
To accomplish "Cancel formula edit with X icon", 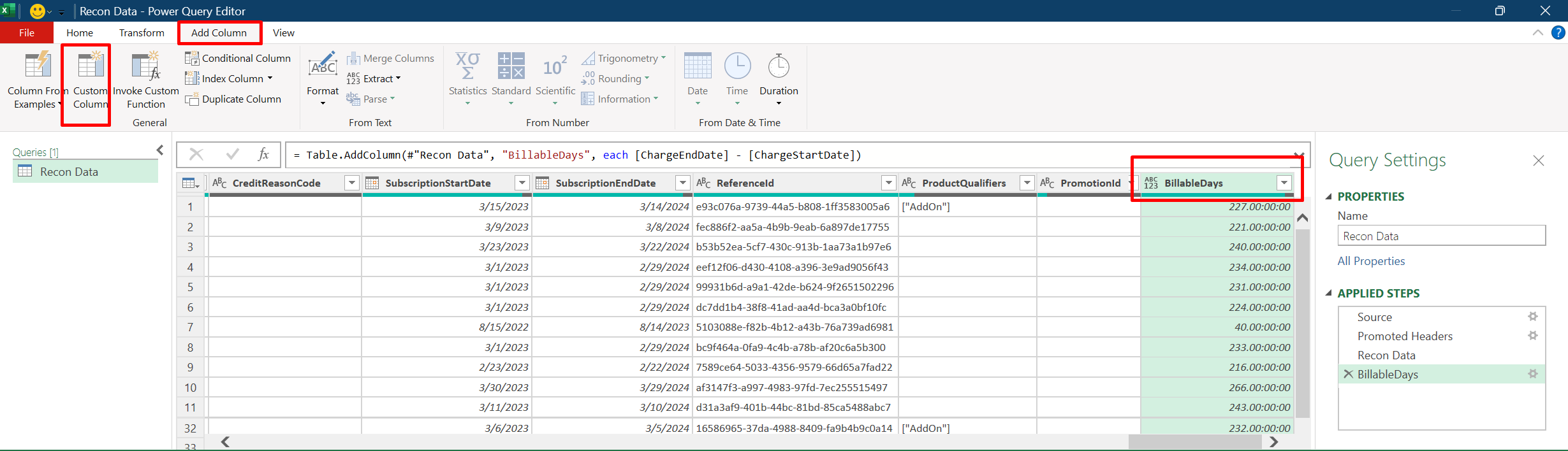I will (x=196, y=154).
